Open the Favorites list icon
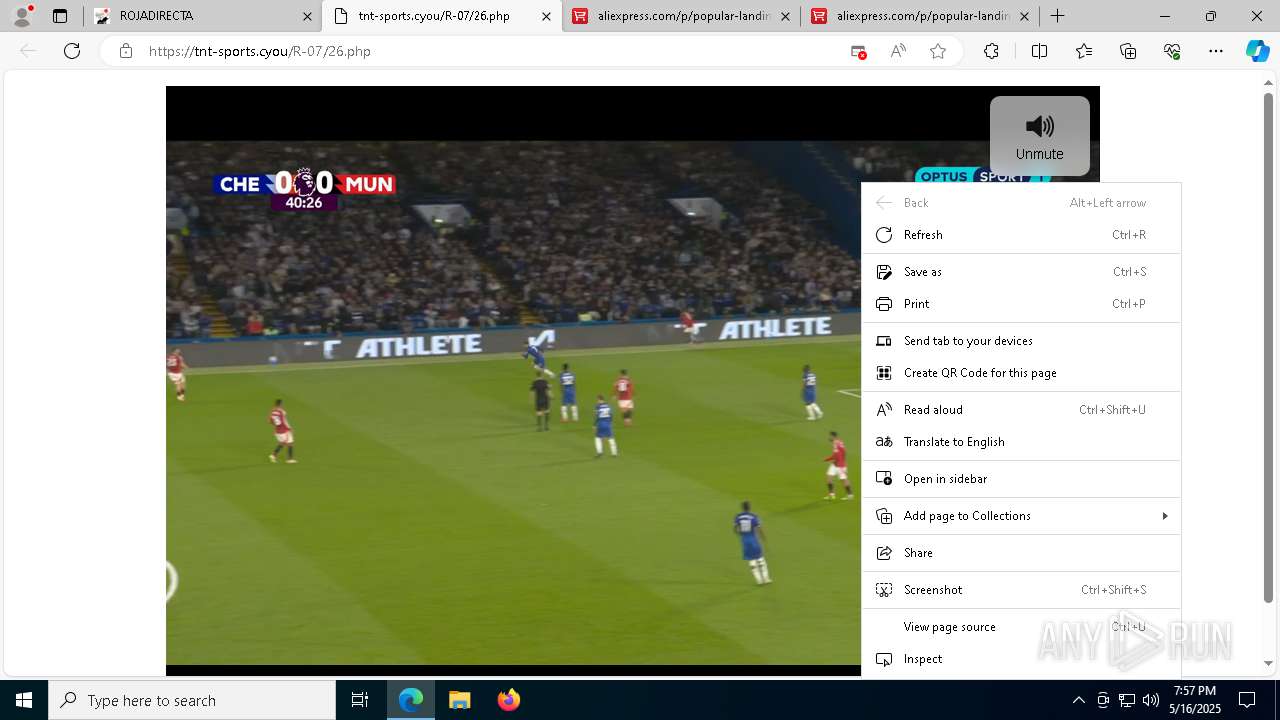The height and width of the screenshot is (720, 1280). [x=1084, y=51]
